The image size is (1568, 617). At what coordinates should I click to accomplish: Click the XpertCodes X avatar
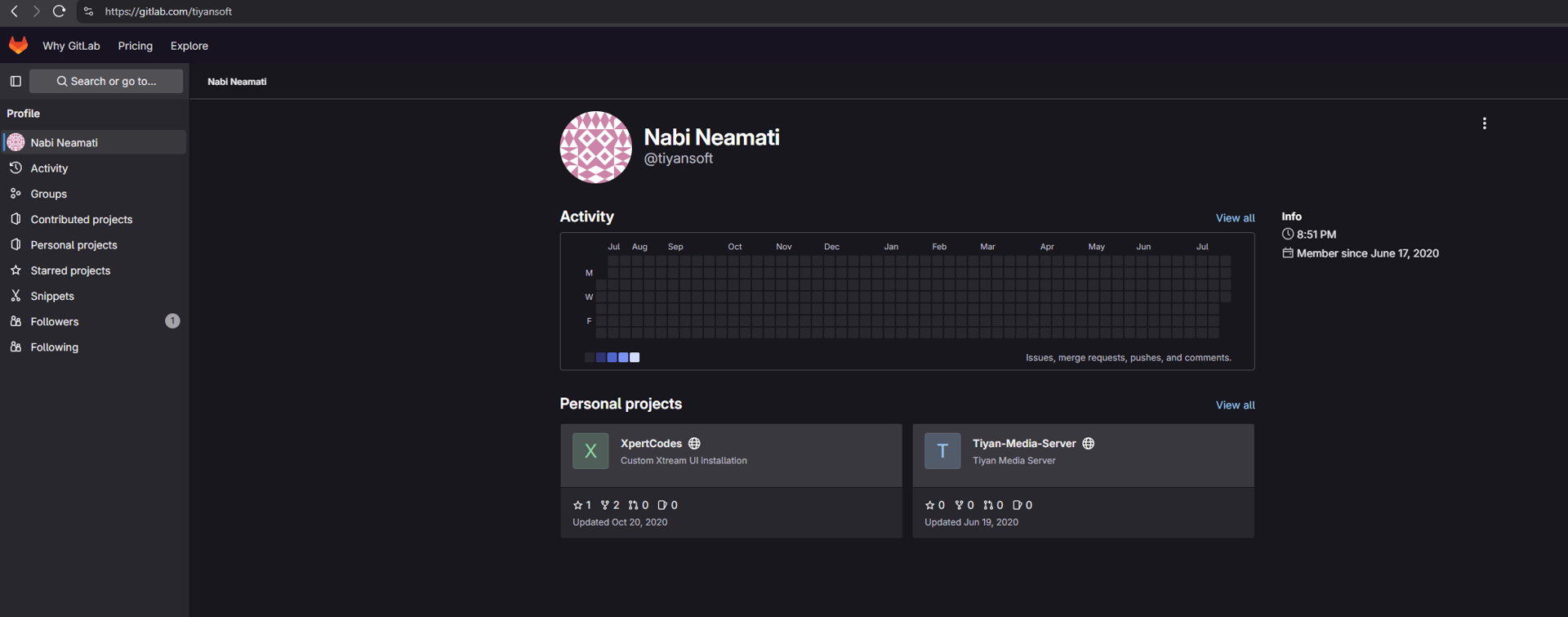(590, 451)
